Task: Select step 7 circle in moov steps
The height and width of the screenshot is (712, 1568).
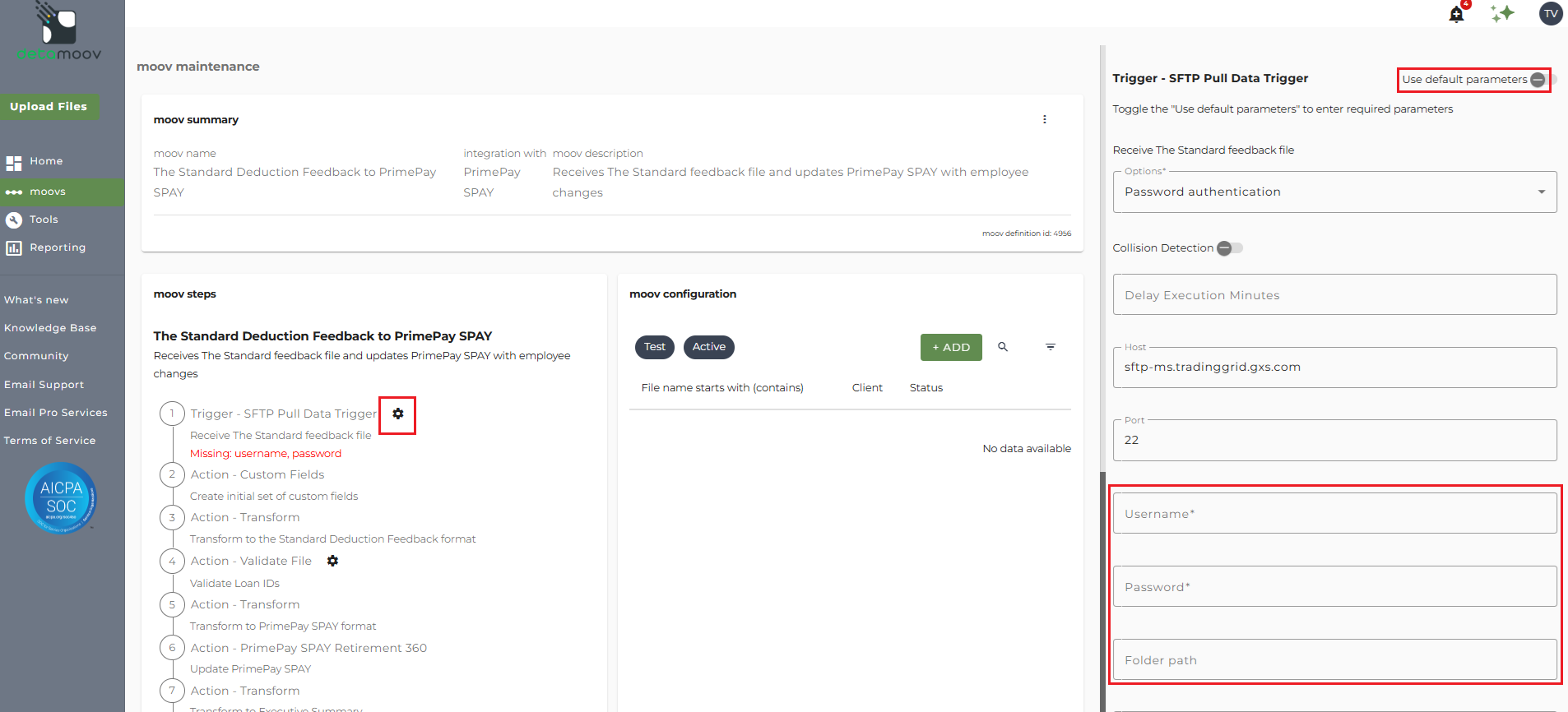Action: click(172, 691)
